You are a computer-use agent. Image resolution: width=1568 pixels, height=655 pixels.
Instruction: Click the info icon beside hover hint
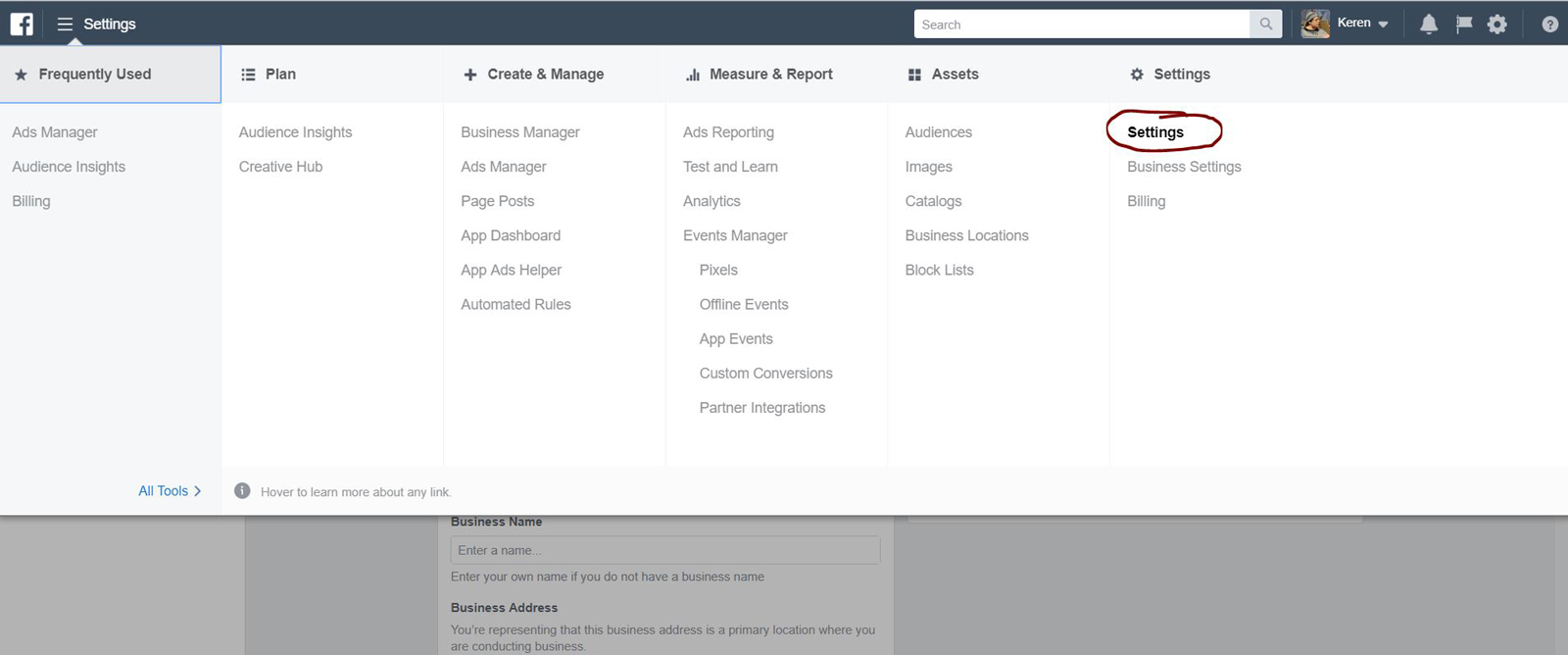click(242, 490)
